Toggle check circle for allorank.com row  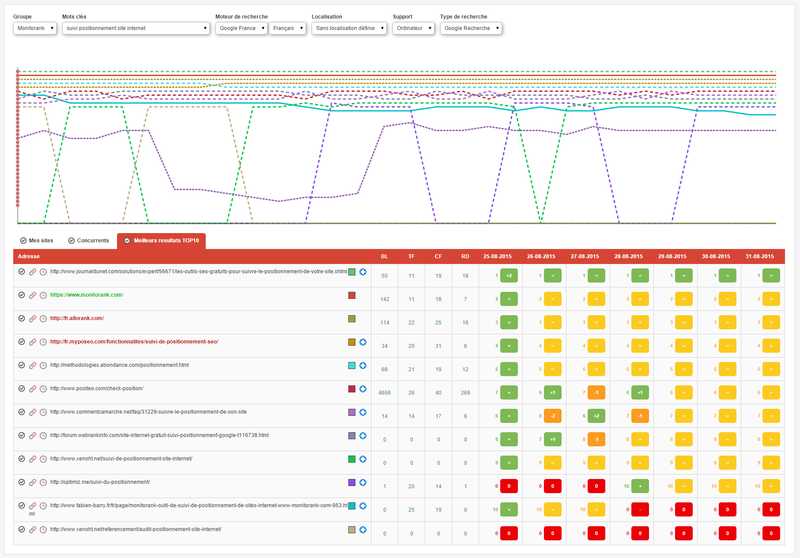pos(21,319)
